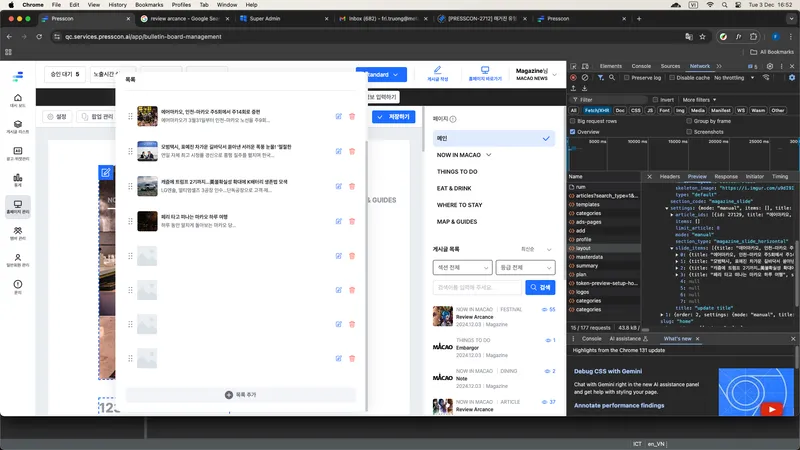Uncheck the Overview checkbox
The width and height of the screenshot is (800, 450).
point(572,132)
